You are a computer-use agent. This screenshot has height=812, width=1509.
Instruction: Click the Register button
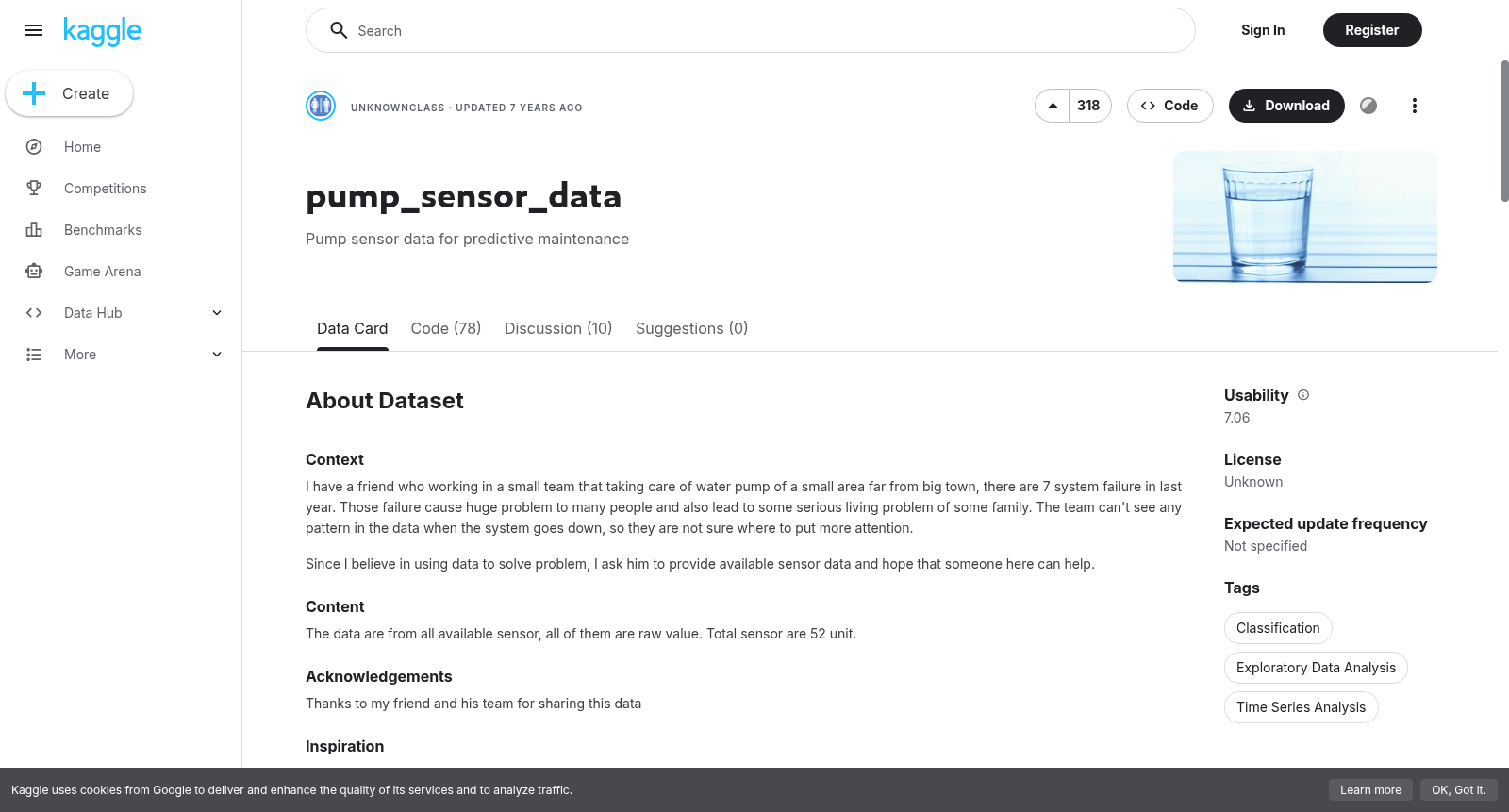[x=1372, y=30]
